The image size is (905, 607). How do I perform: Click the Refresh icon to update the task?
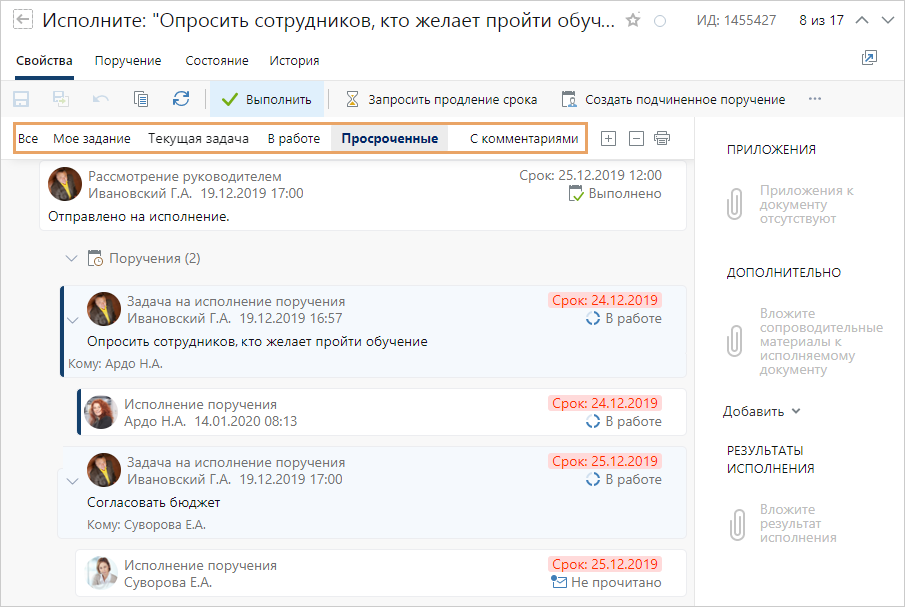click(180, 98)
